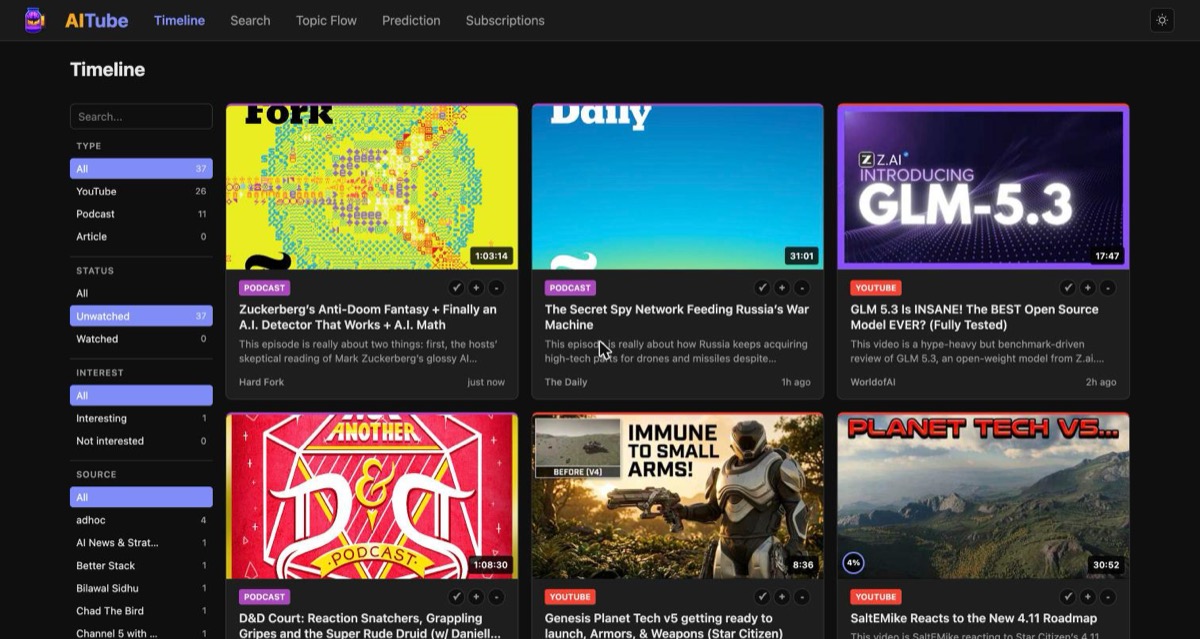Click minus on the Zuckerberg's Anti-Doom Fantasy card

pos(496,288)
